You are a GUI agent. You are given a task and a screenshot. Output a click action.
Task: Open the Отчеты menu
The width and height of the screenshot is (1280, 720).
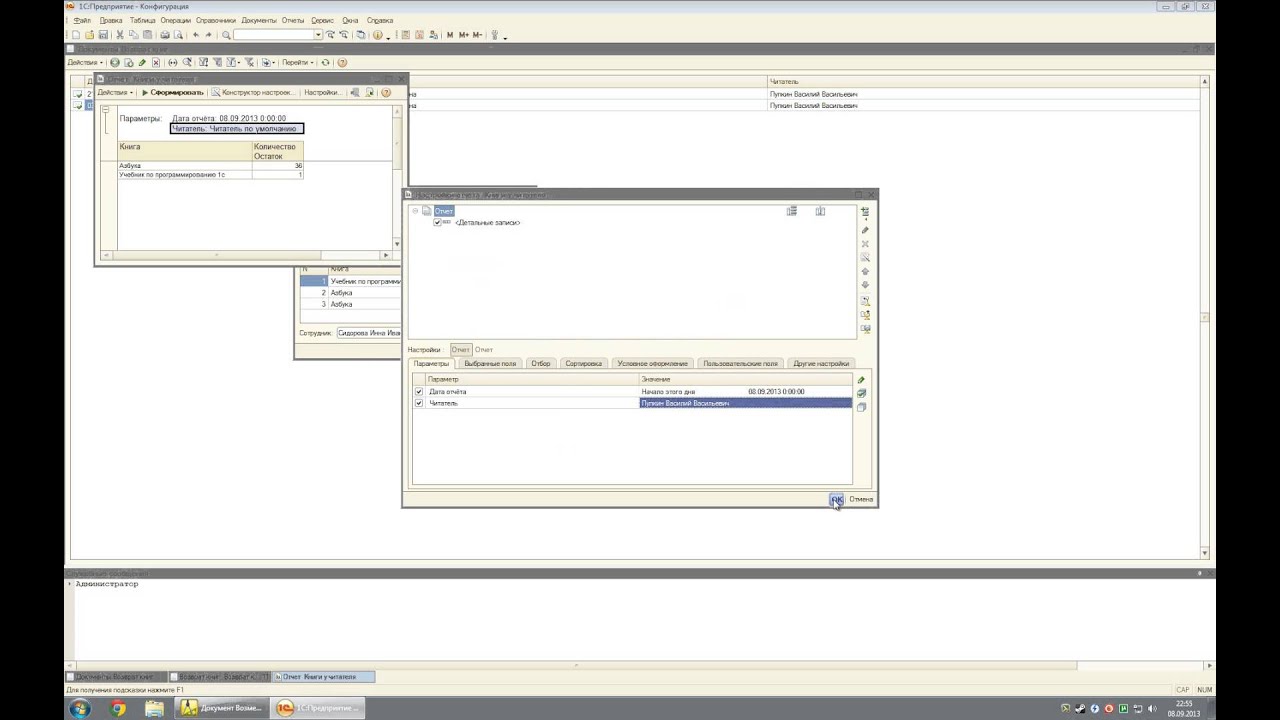[x=293, y=20]
